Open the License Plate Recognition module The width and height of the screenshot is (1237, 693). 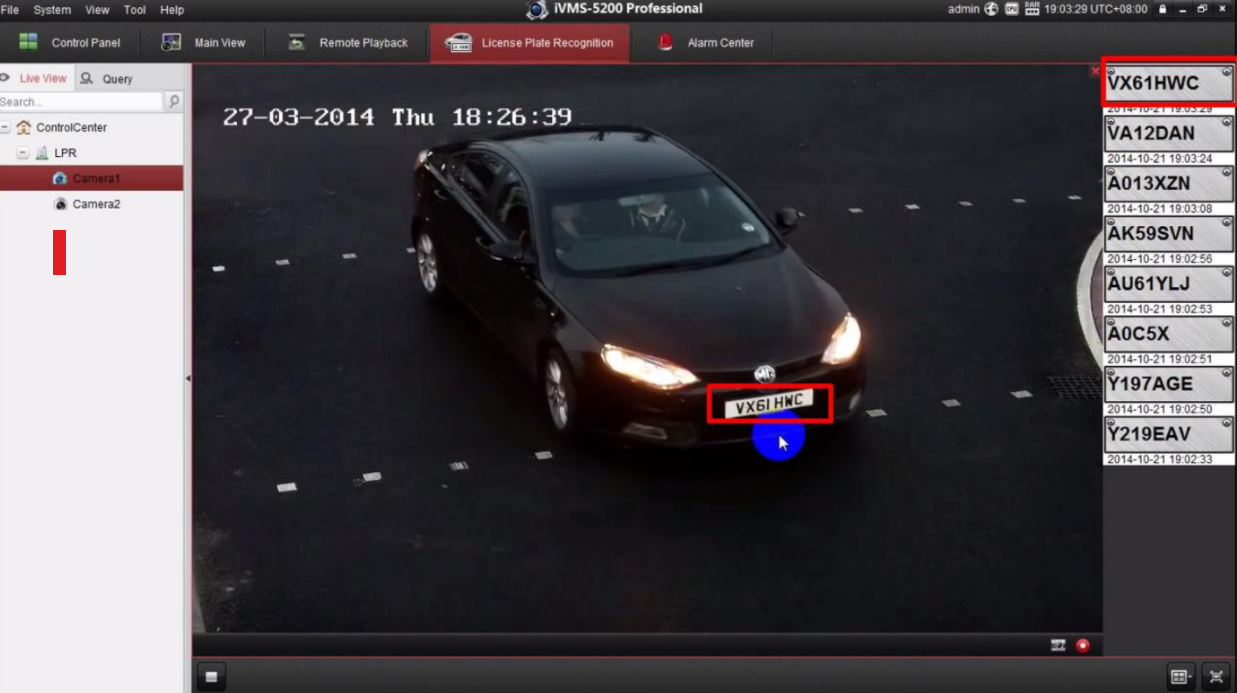(530, 43)
